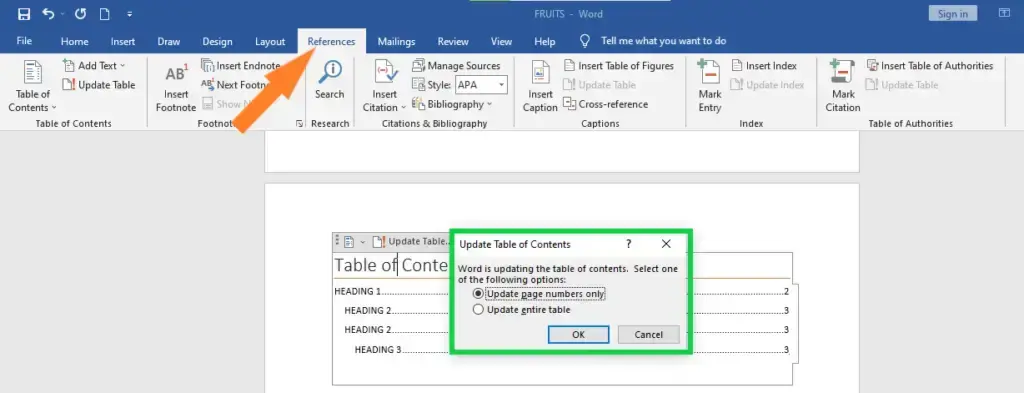Open the Draw tab
1024x393 pixels.
168,41
